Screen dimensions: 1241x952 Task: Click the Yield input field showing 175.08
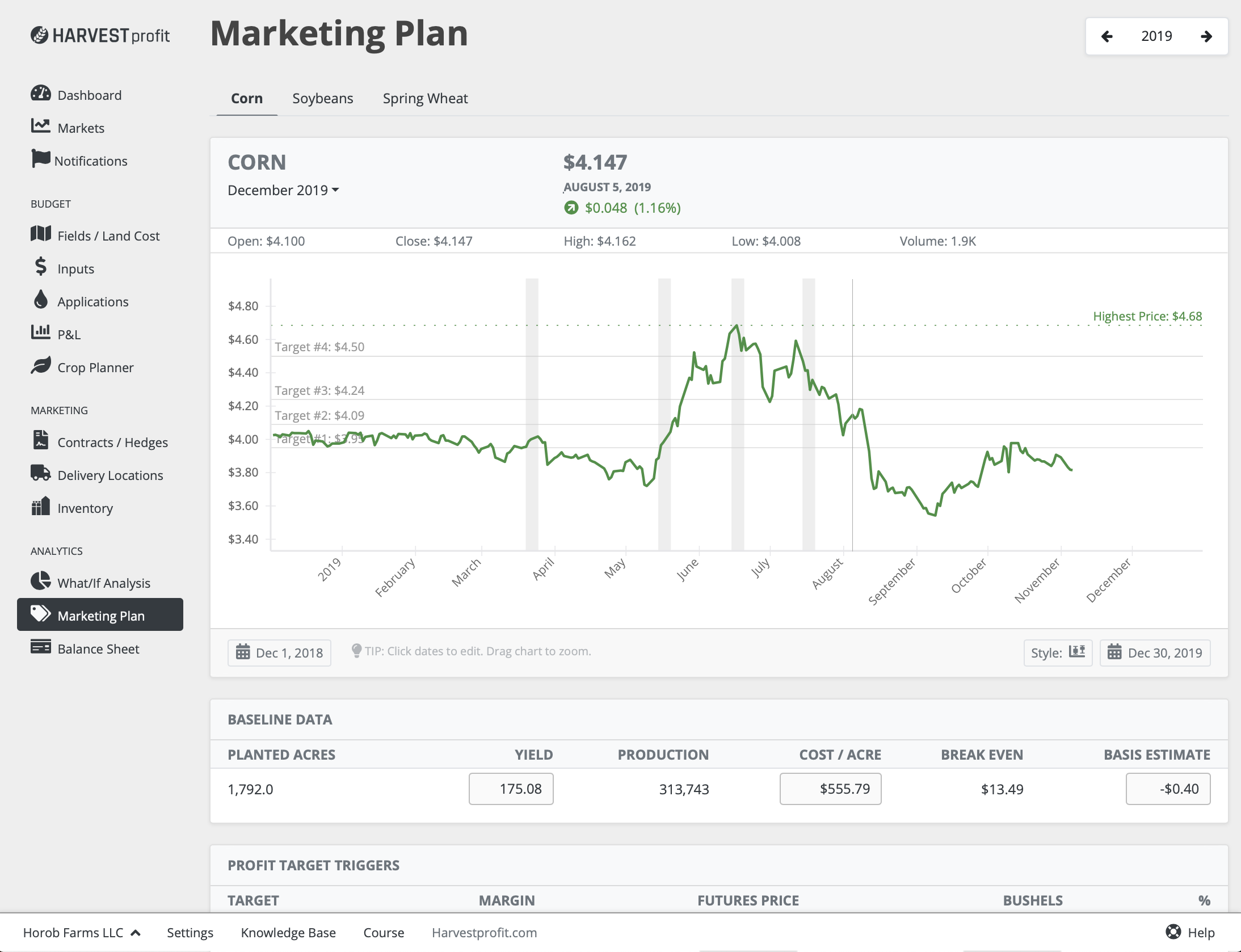click(x=510, y=788)
